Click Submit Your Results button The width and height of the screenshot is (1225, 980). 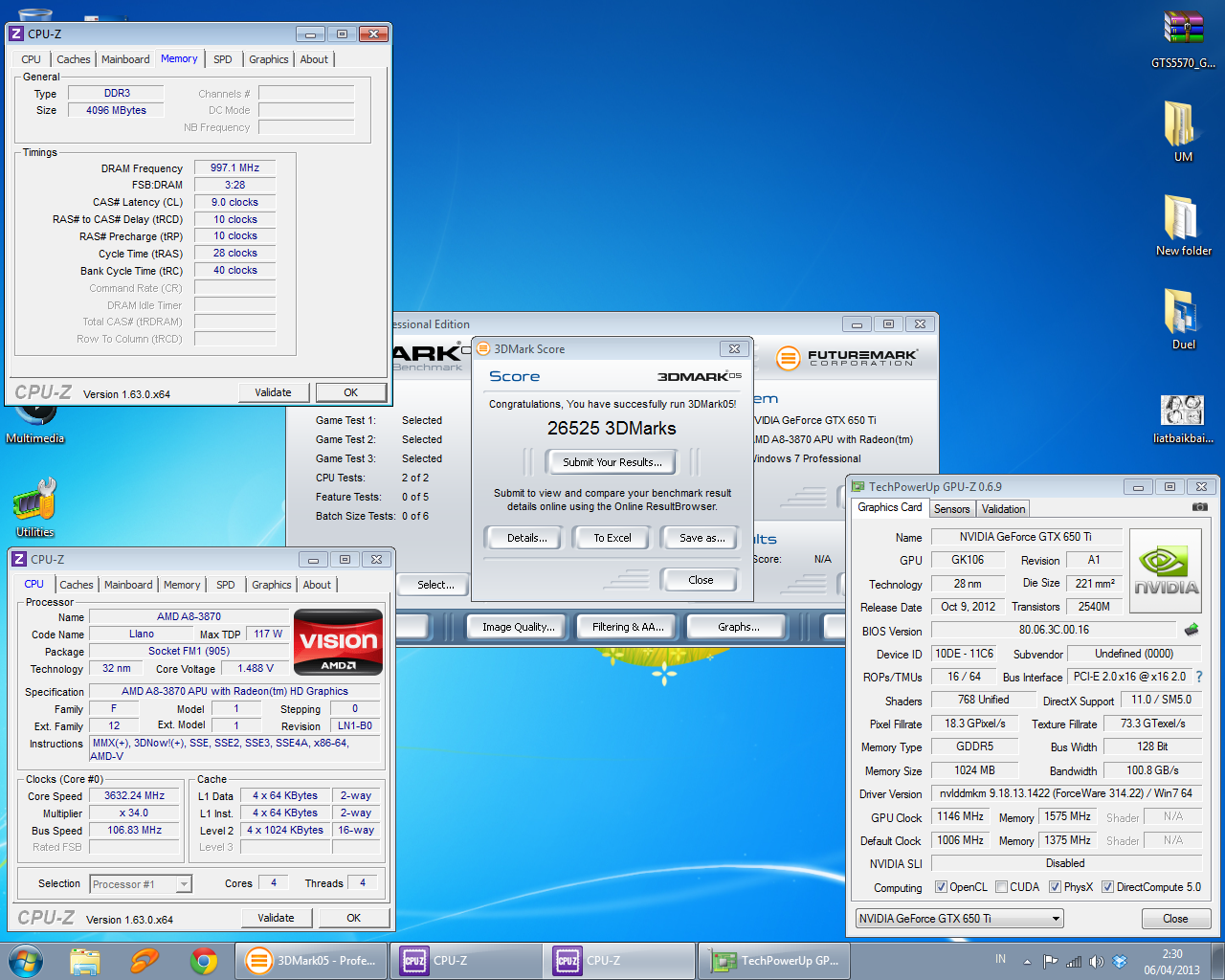click(x=612, y=462)
